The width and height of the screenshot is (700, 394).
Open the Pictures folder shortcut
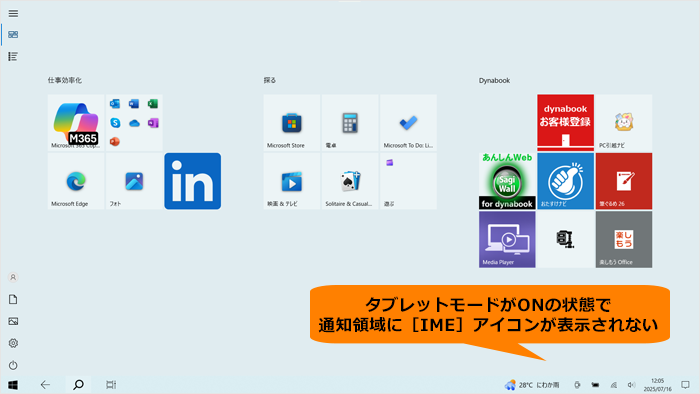(13, 321)
